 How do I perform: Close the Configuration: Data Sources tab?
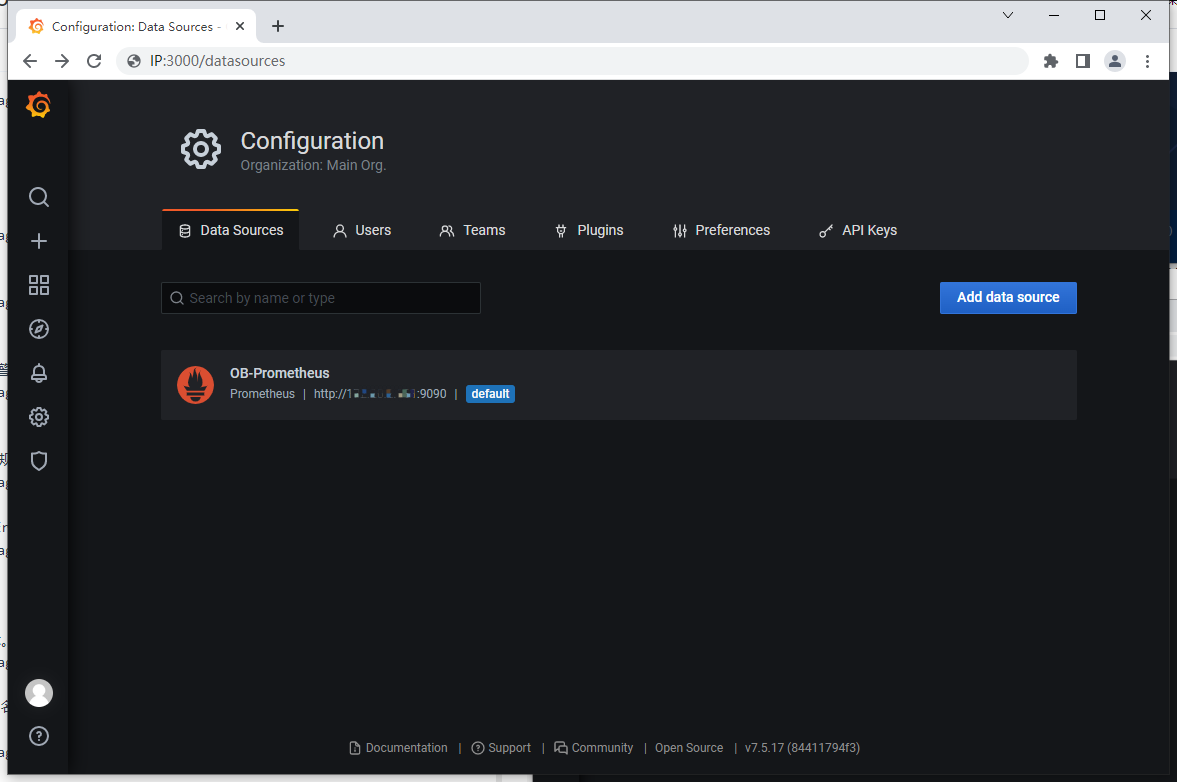click(x=240, y=26)
